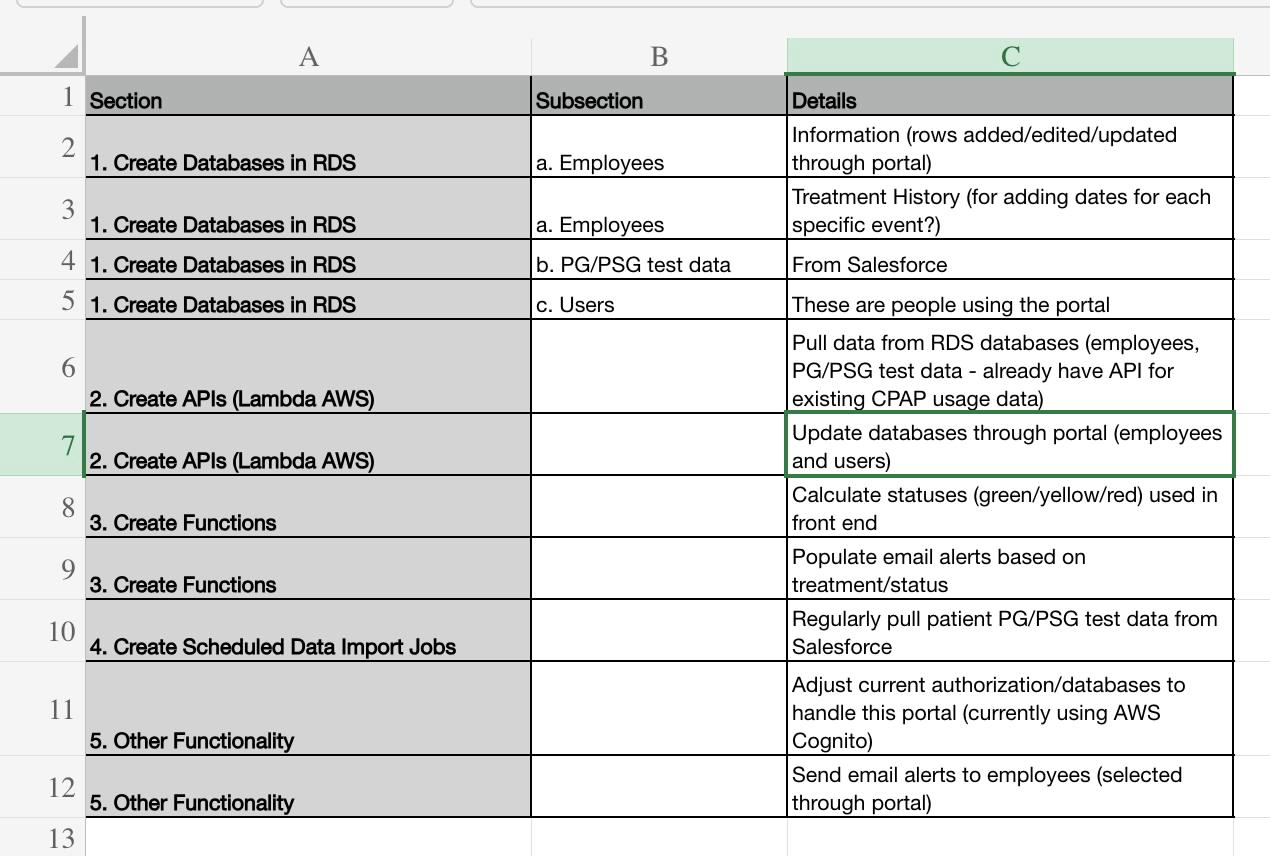Click the select-all triangle in sheet corner
Viewport: 1270px width, 856px height.
coord(66,57)
